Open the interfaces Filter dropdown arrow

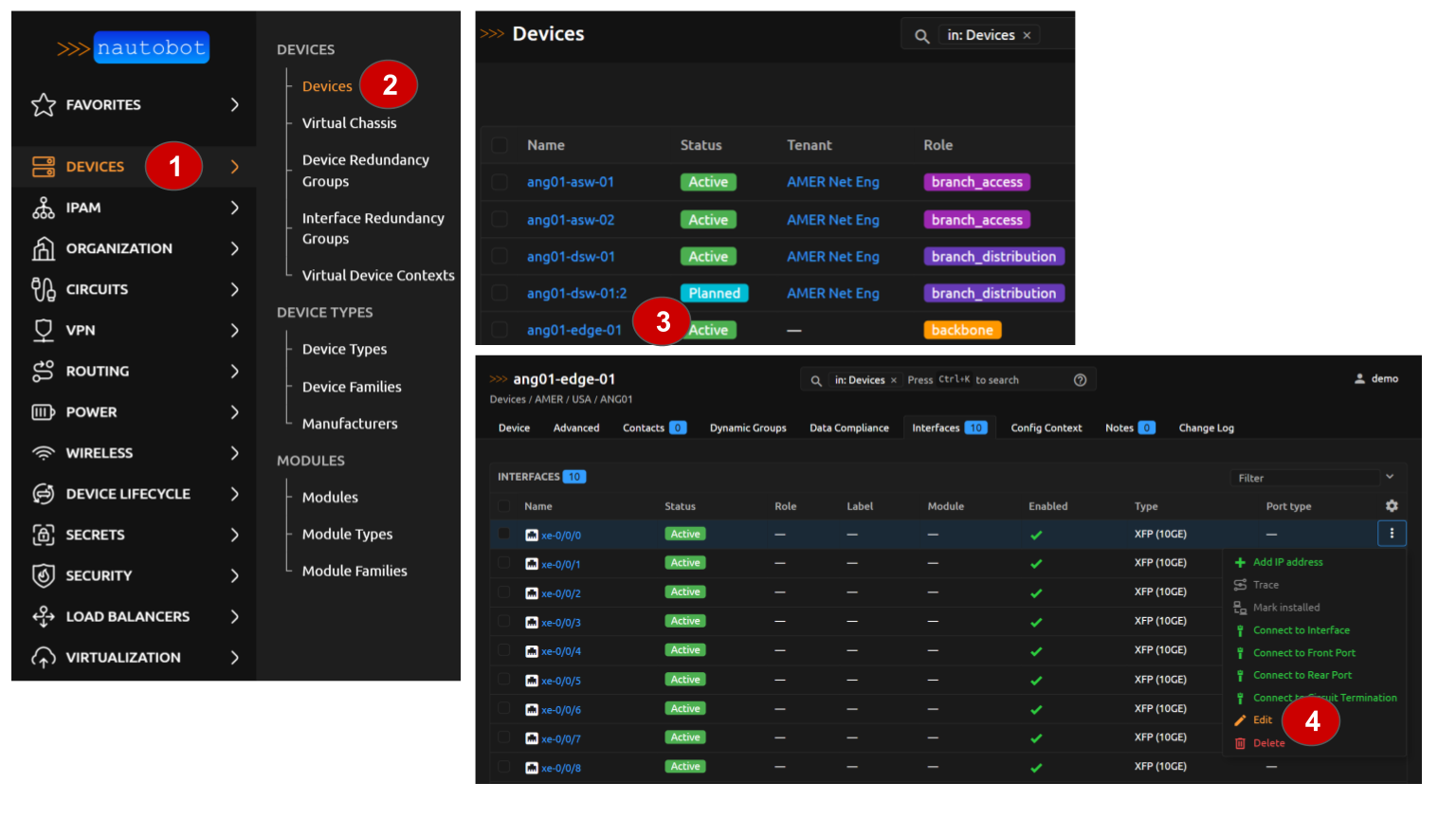(1390, 477)
